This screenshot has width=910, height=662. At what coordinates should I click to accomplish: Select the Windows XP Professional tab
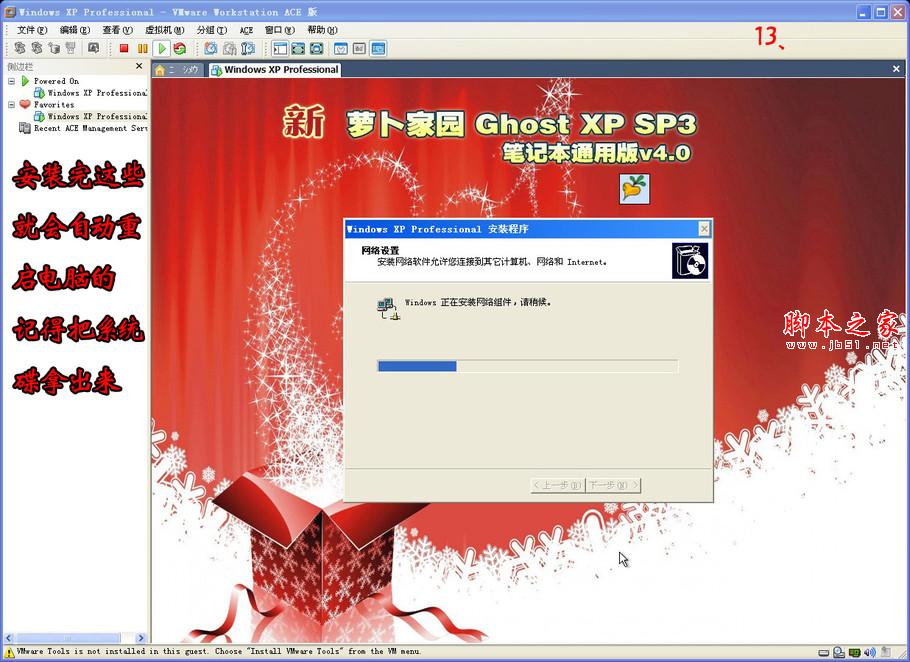coord(275,70)
